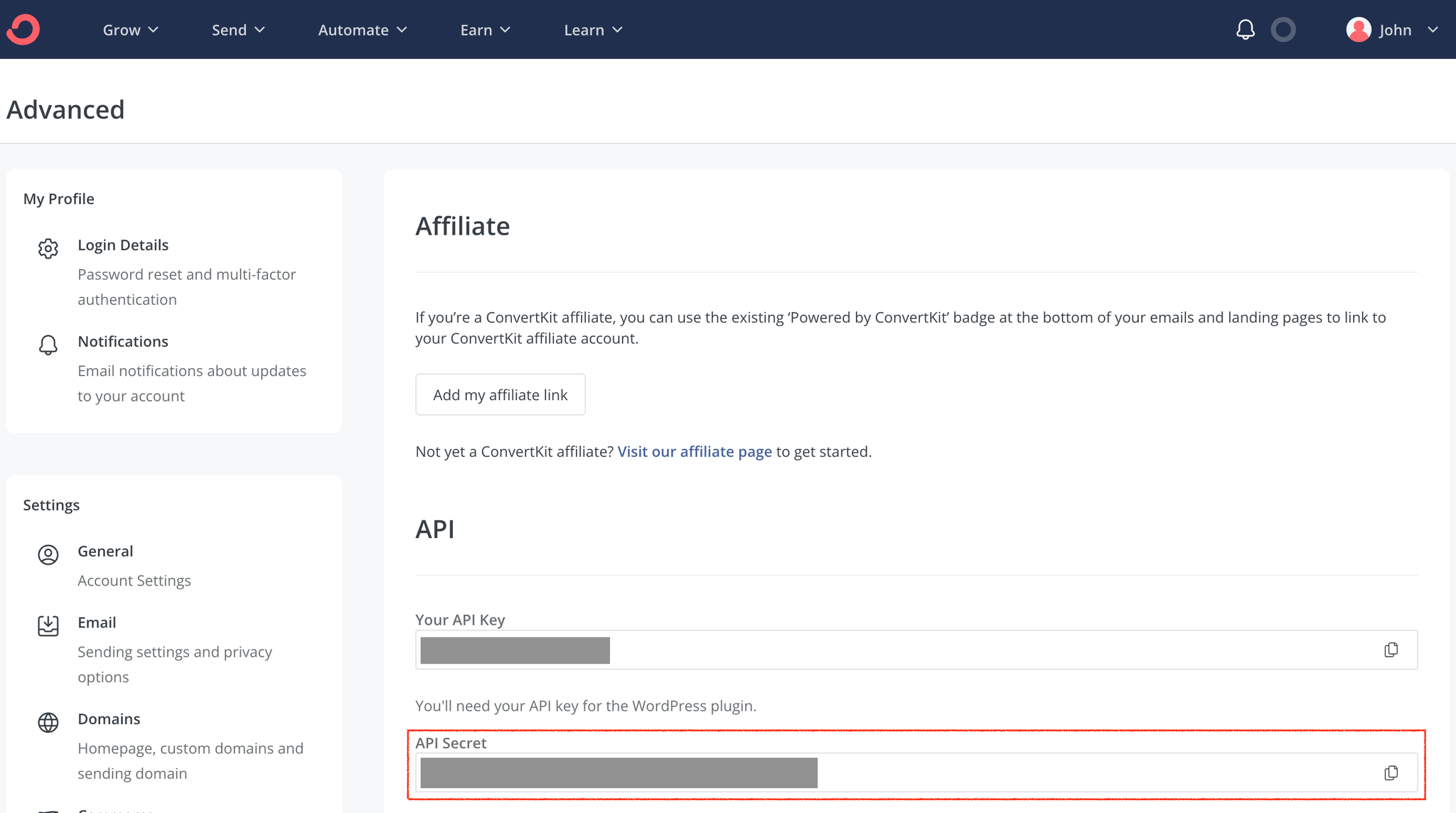Click the loading spinner status icon
The height and width of the screenshot is (813, 1456).
coord(1283,29)
